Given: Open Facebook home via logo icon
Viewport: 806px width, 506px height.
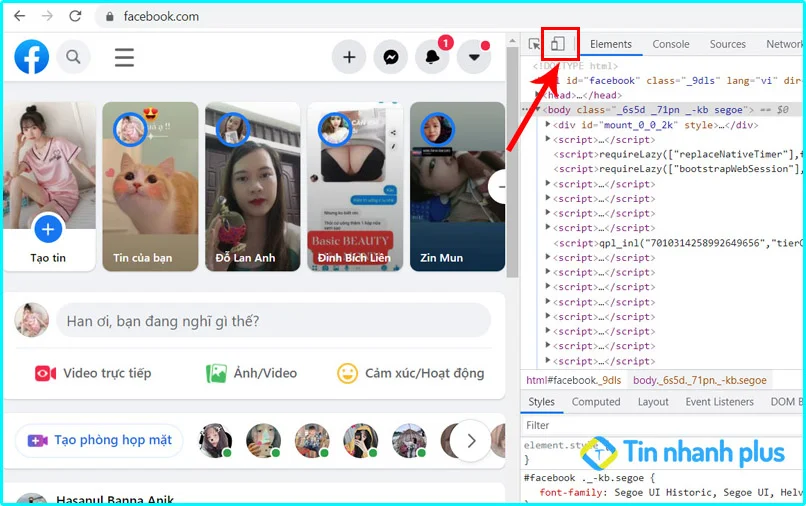Looking at the screenshot, I should (x=32, y=57).
